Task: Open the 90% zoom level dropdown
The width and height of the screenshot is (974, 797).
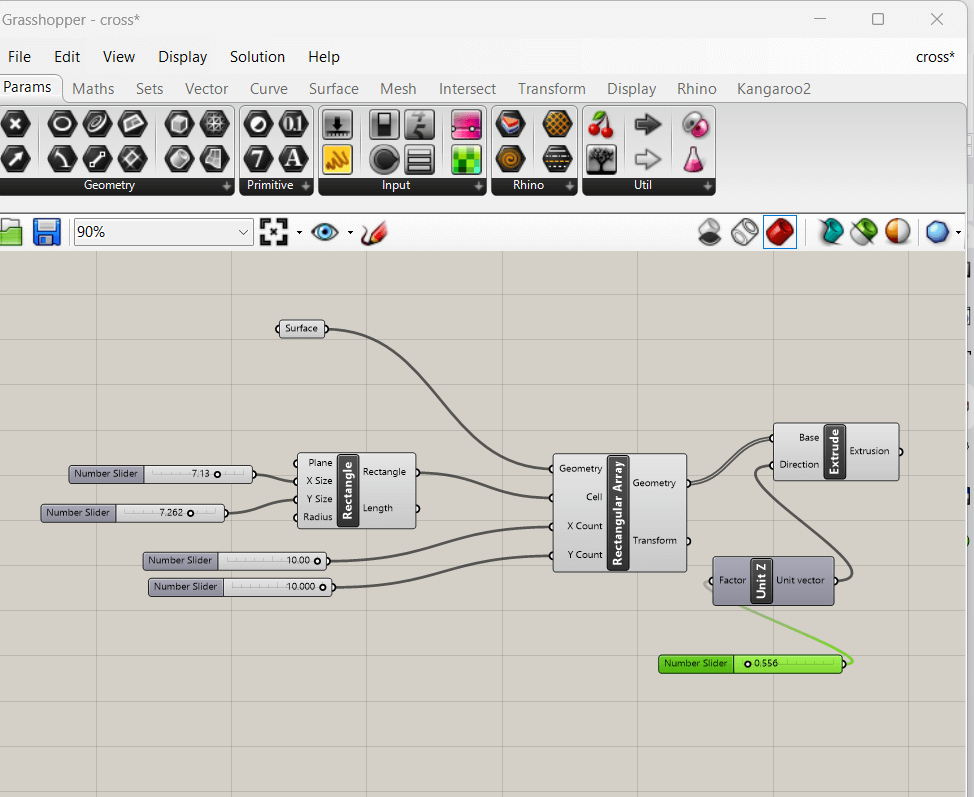Action: click(244, 232)
